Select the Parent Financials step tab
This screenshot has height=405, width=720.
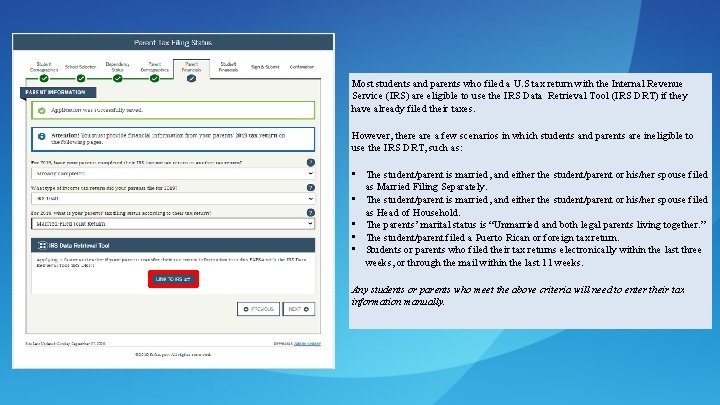(191, 67)
